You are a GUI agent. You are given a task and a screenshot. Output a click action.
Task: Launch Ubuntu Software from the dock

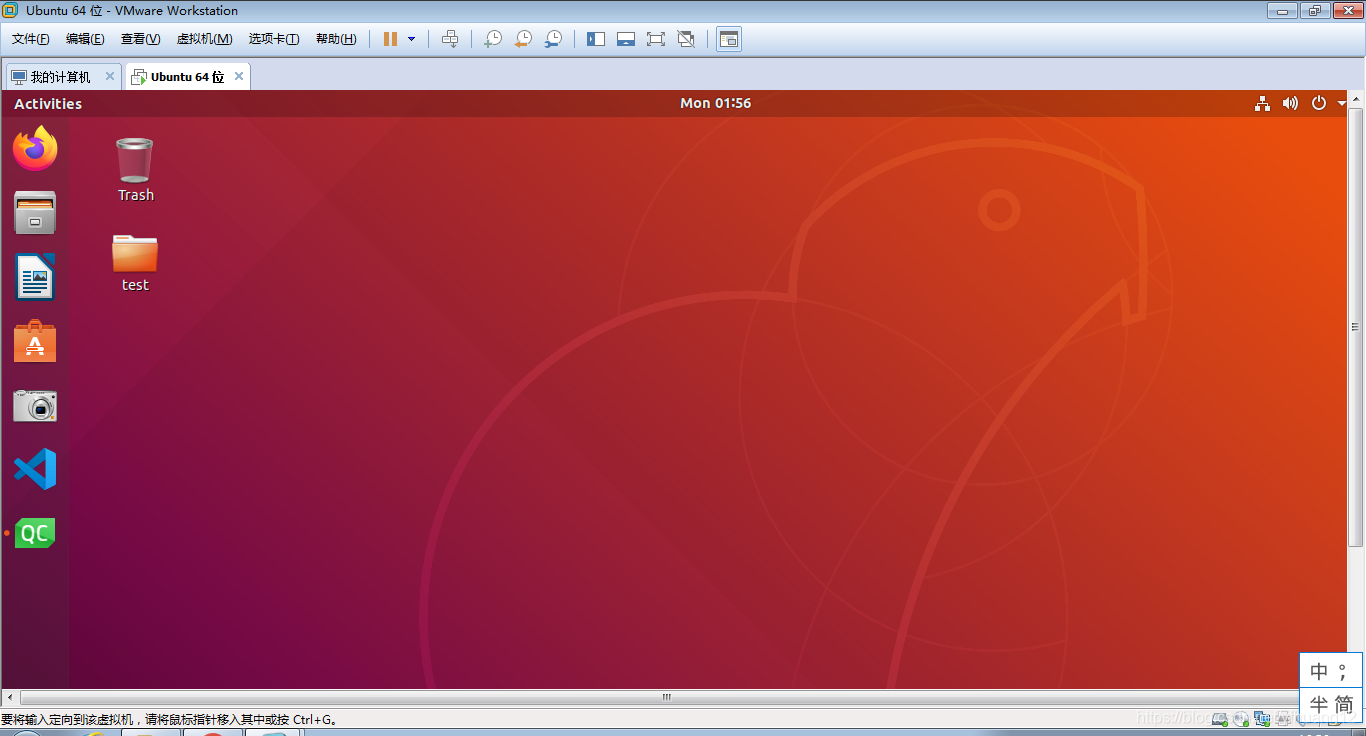point(35,341)
